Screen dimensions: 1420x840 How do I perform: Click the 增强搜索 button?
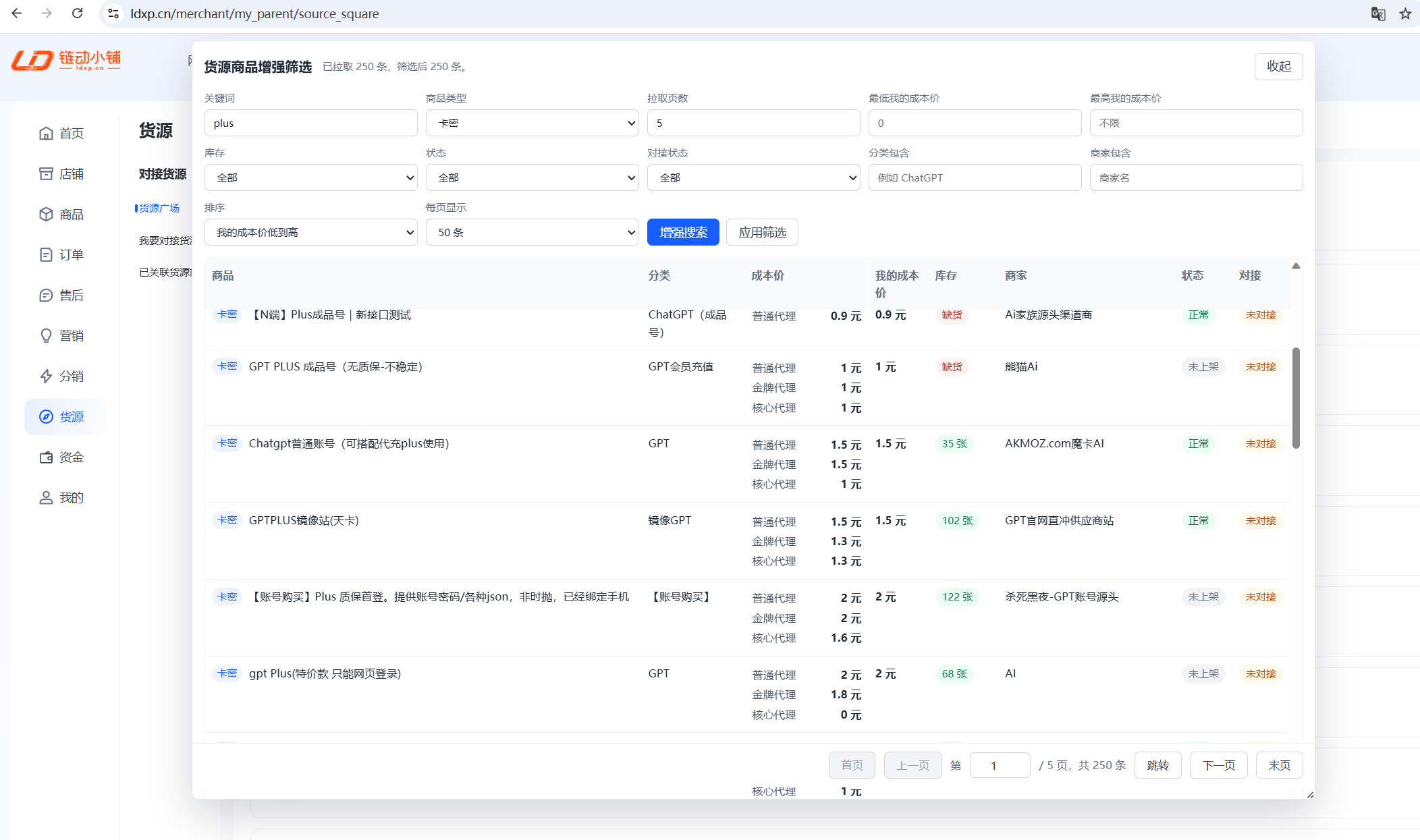(683, 232)
